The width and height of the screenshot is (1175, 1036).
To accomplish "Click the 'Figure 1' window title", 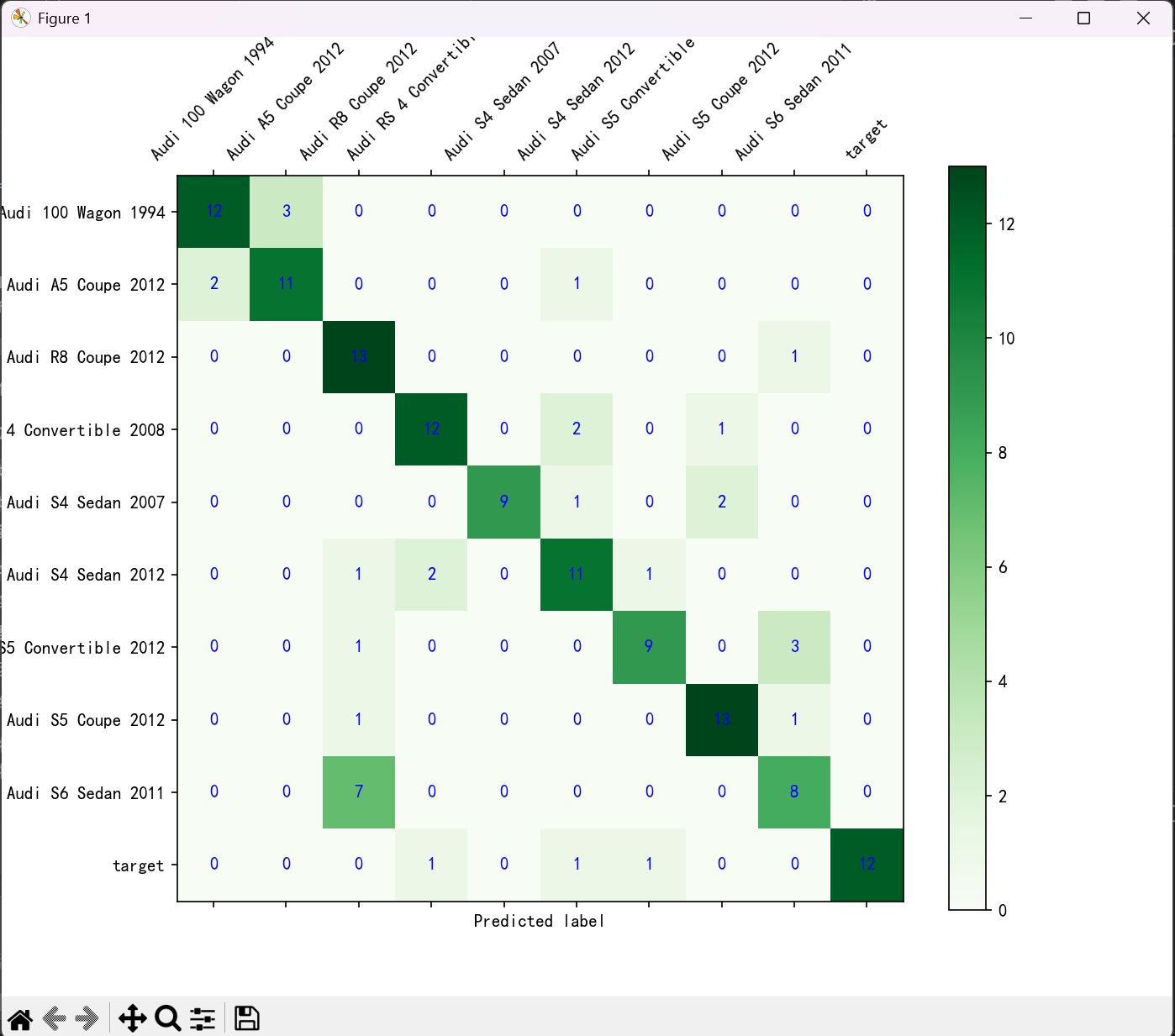I will click(x=64, y=18).
